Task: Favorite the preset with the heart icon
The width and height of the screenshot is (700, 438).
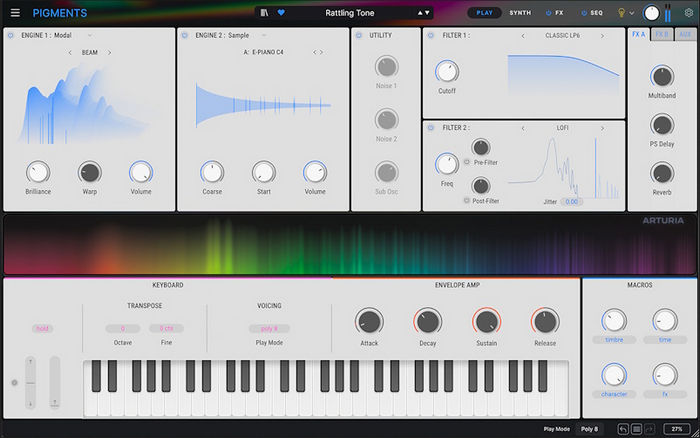Action: (281, 14)
